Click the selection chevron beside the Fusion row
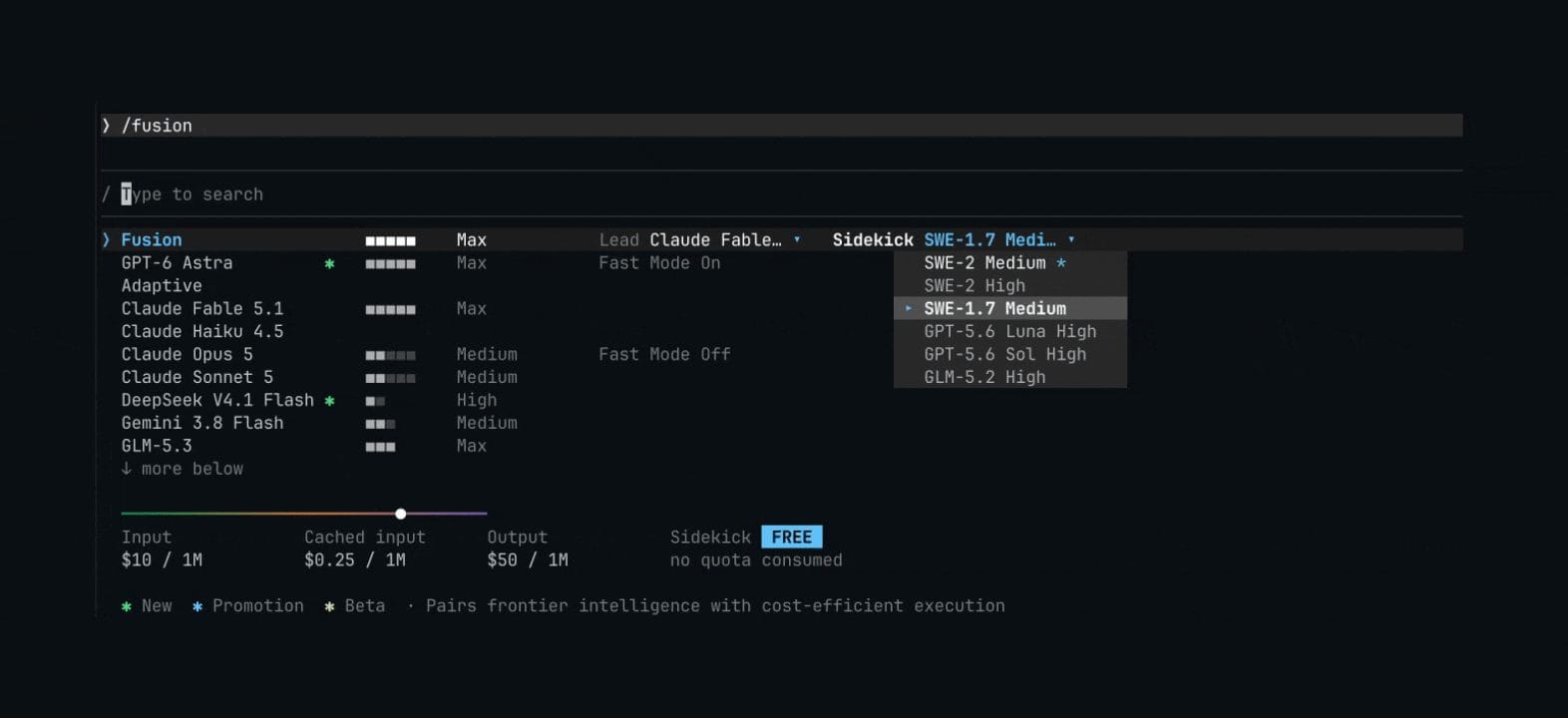This screenshot has height=718, width=1568. (x=106, y=240)
